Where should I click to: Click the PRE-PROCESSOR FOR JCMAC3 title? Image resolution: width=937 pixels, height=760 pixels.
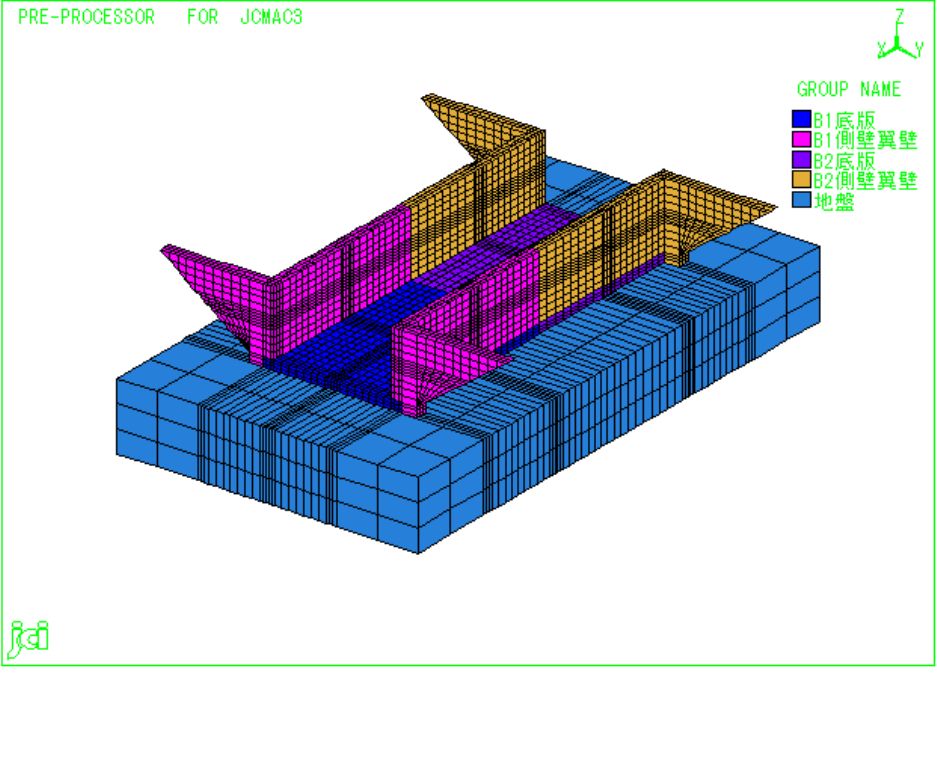(x=160, y=17)
